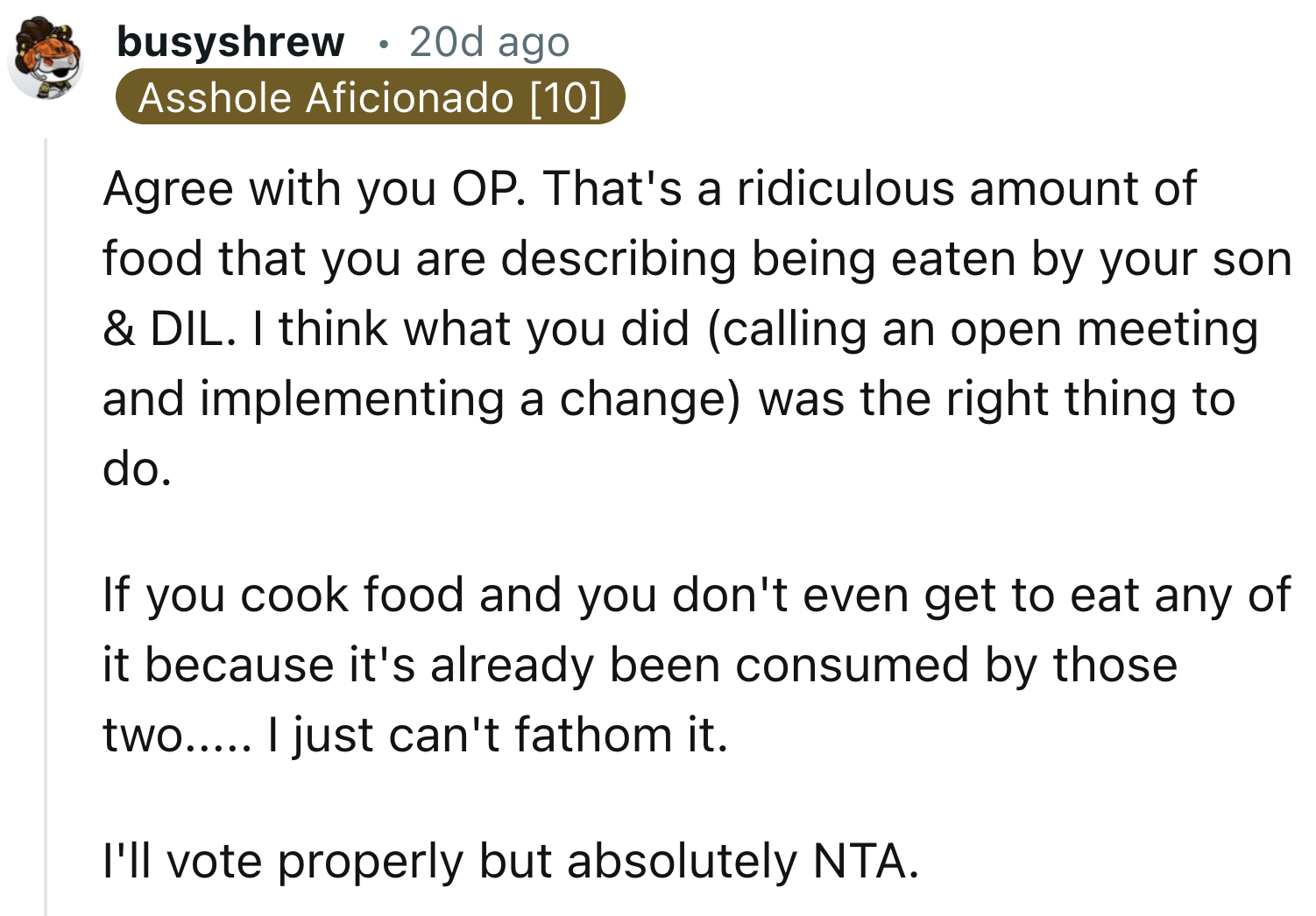Screen dimensions: 1316x916
Task: Click the Asshole Aficionado [10] flair badge
Action: pos(370,96)
